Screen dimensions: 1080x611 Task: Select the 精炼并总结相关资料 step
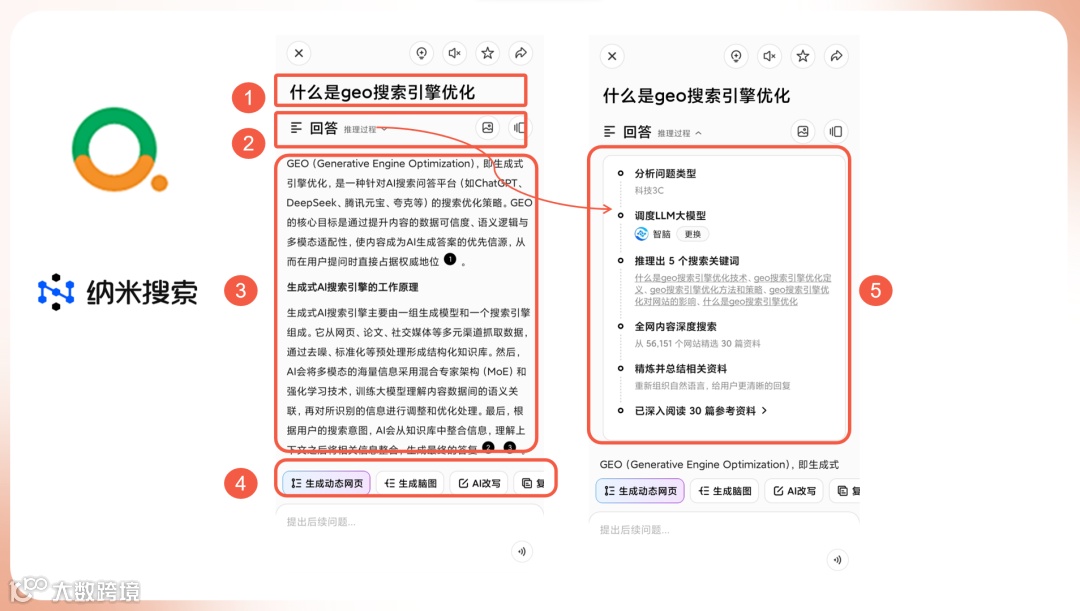click(x=681, y=369)
